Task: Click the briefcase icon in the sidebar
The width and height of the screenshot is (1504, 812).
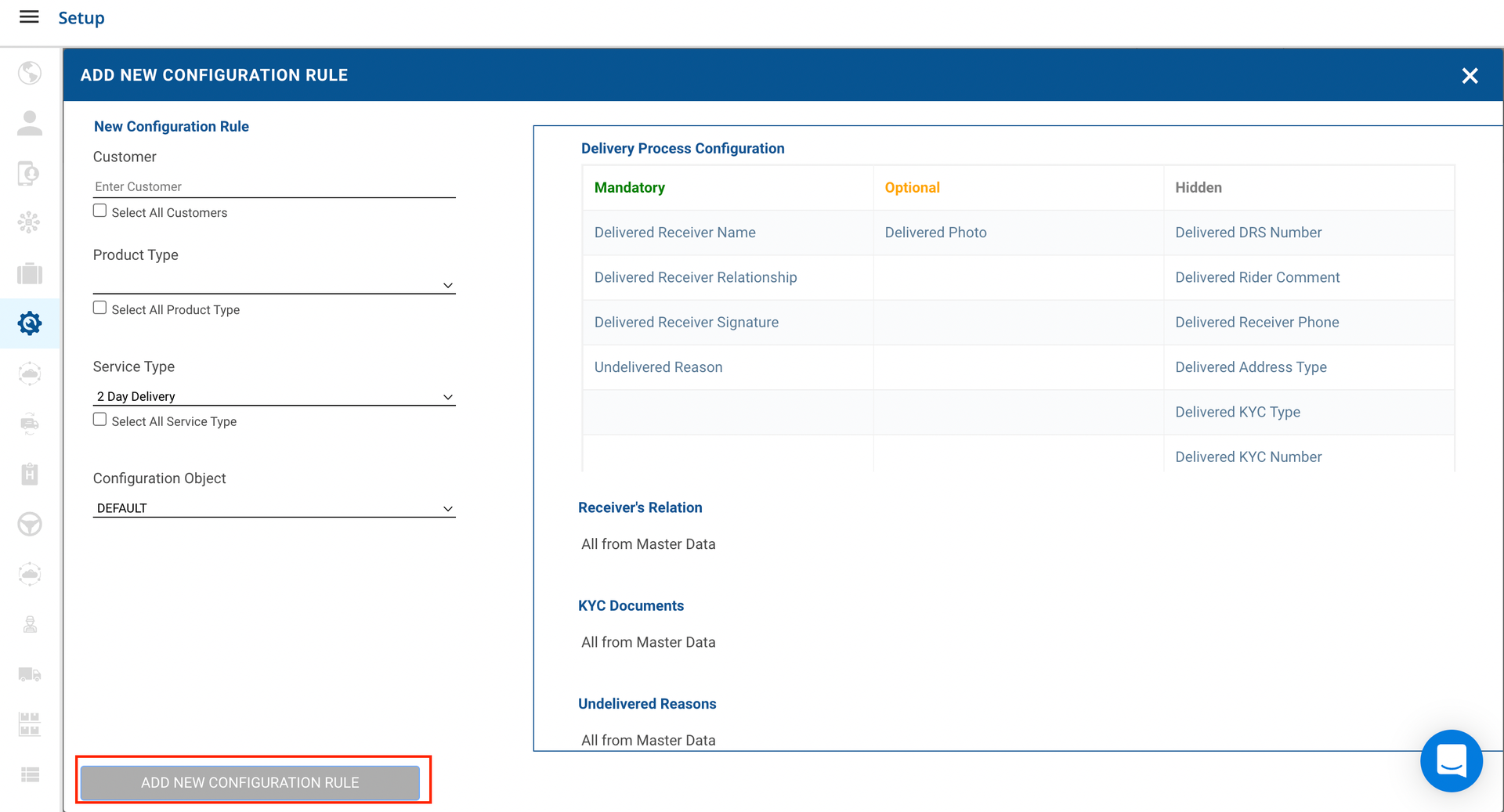Action: tap(30, 273)
